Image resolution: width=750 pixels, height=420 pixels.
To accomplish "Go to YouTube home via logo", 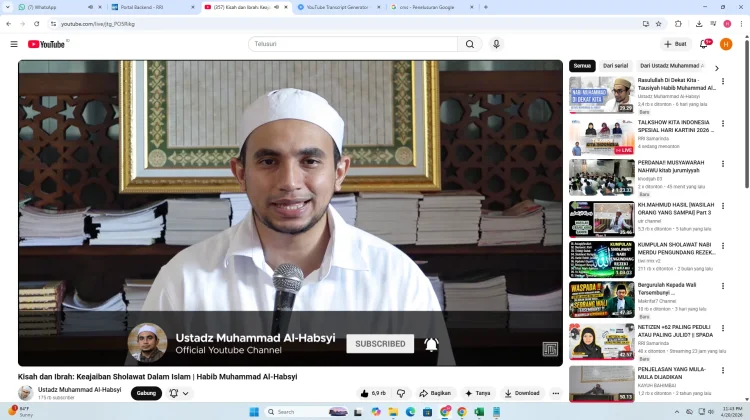I will (46, 44).
